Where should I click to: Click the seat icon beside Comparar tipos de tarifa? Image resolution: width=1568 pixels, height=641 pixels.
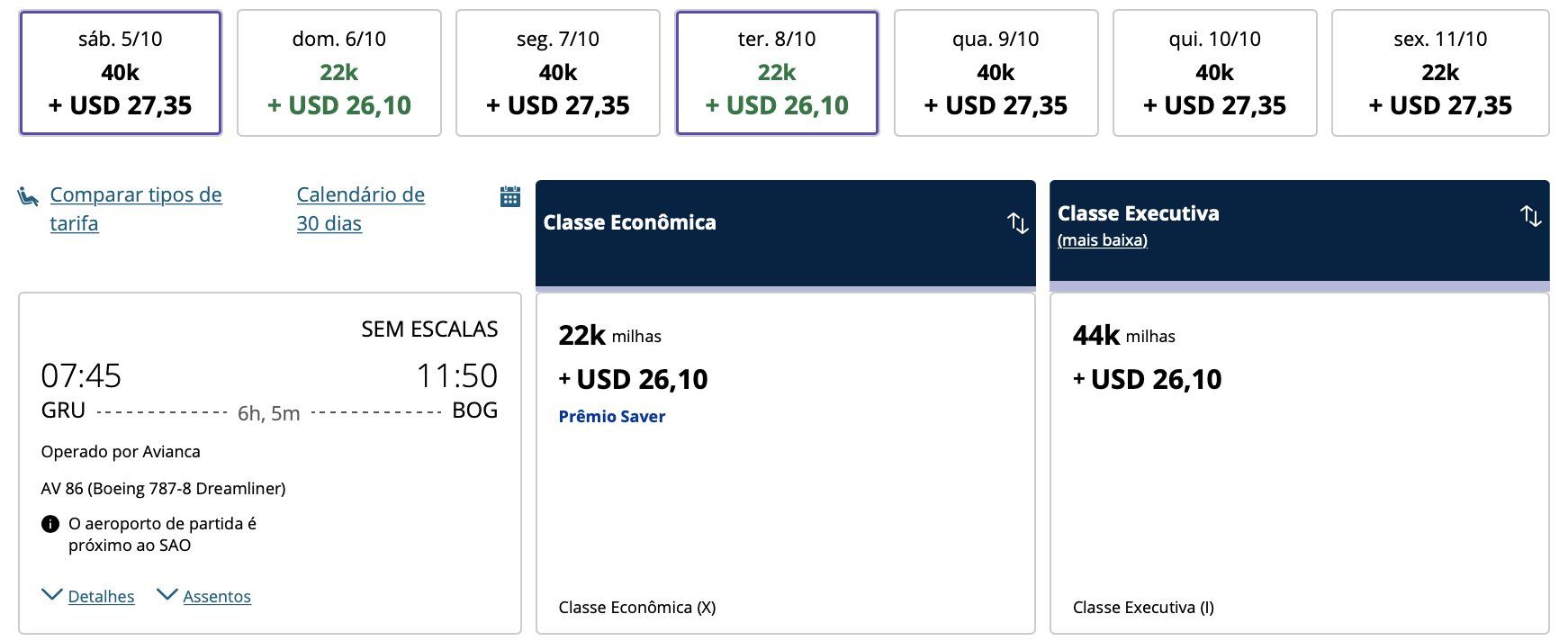point(28,195)
